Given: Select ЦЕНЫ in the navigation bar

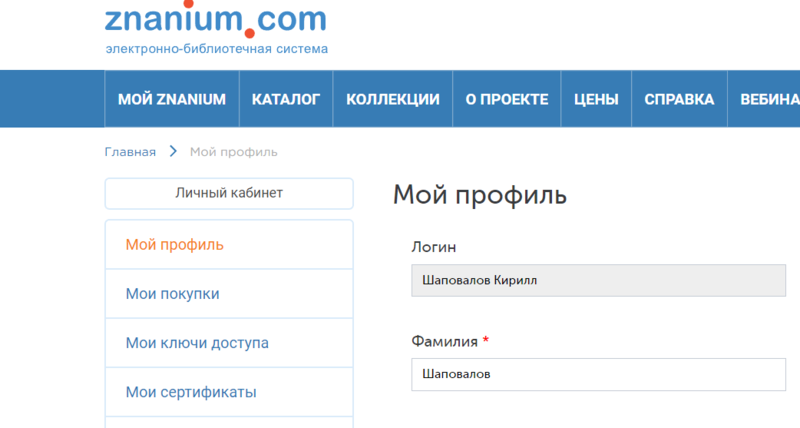Looking at the screenshot, I should (596, 99).
